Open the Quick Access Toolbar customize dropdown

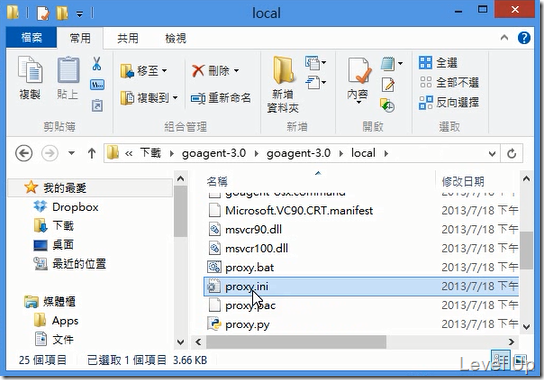click(79, 14)
